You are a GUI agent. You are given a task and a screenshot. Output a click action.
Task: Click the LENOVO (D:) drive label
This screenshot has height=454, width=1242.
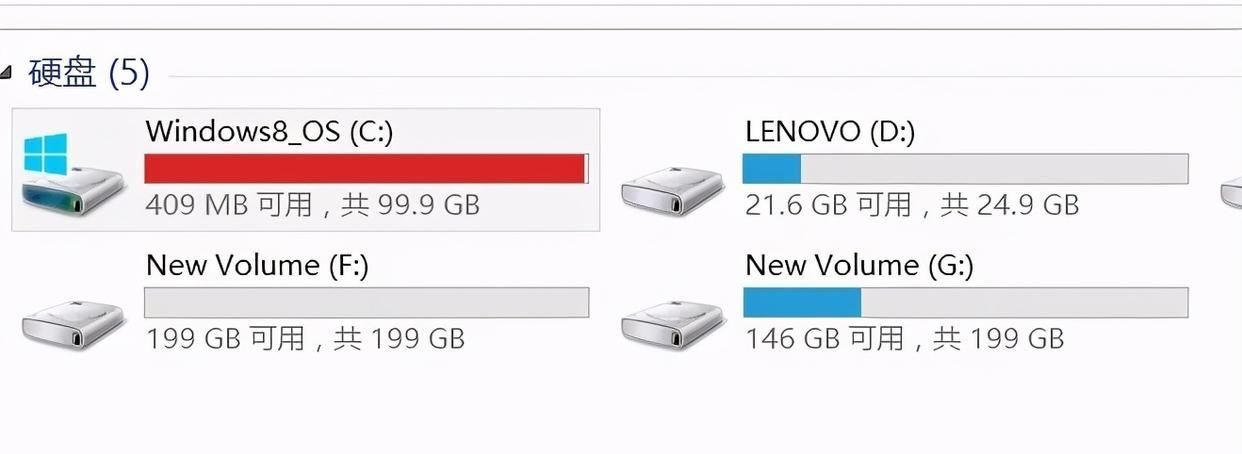[x=830, y=131]
